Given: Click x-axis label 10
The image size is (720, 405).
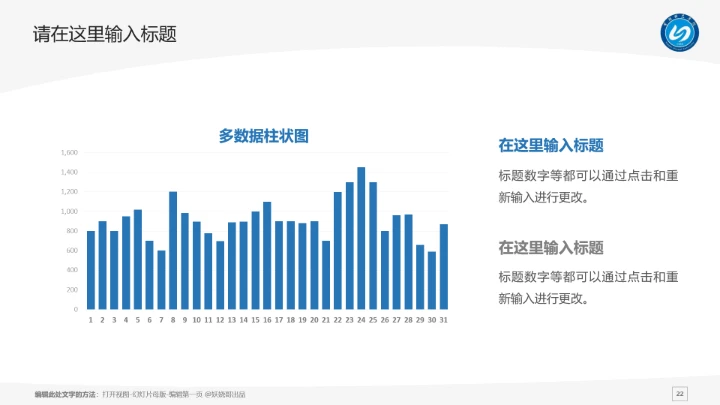Looking at the screenshot, I should (197, 320).
